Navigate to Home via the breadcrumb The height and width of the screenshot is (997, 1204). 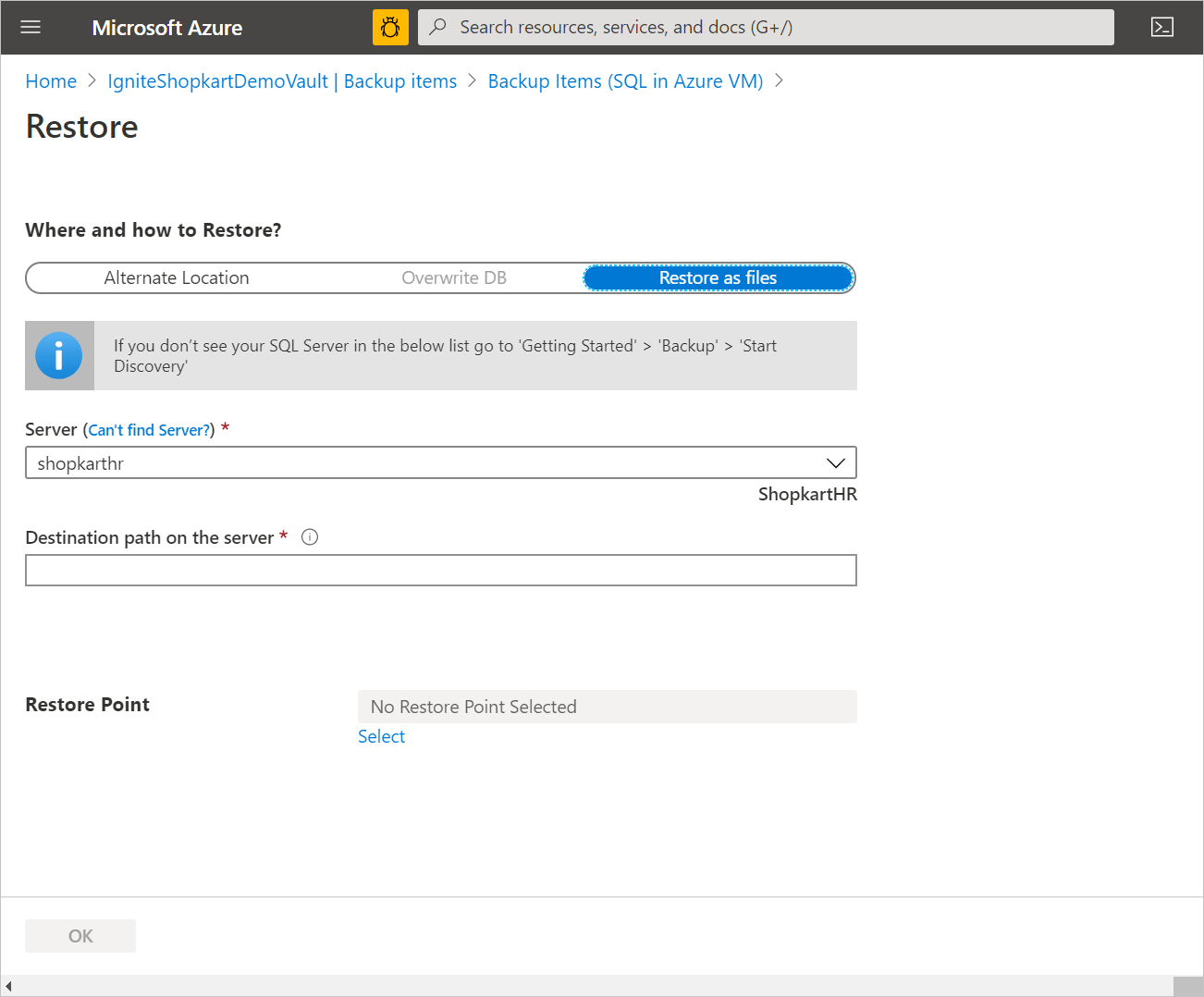[x=51, y=80]
